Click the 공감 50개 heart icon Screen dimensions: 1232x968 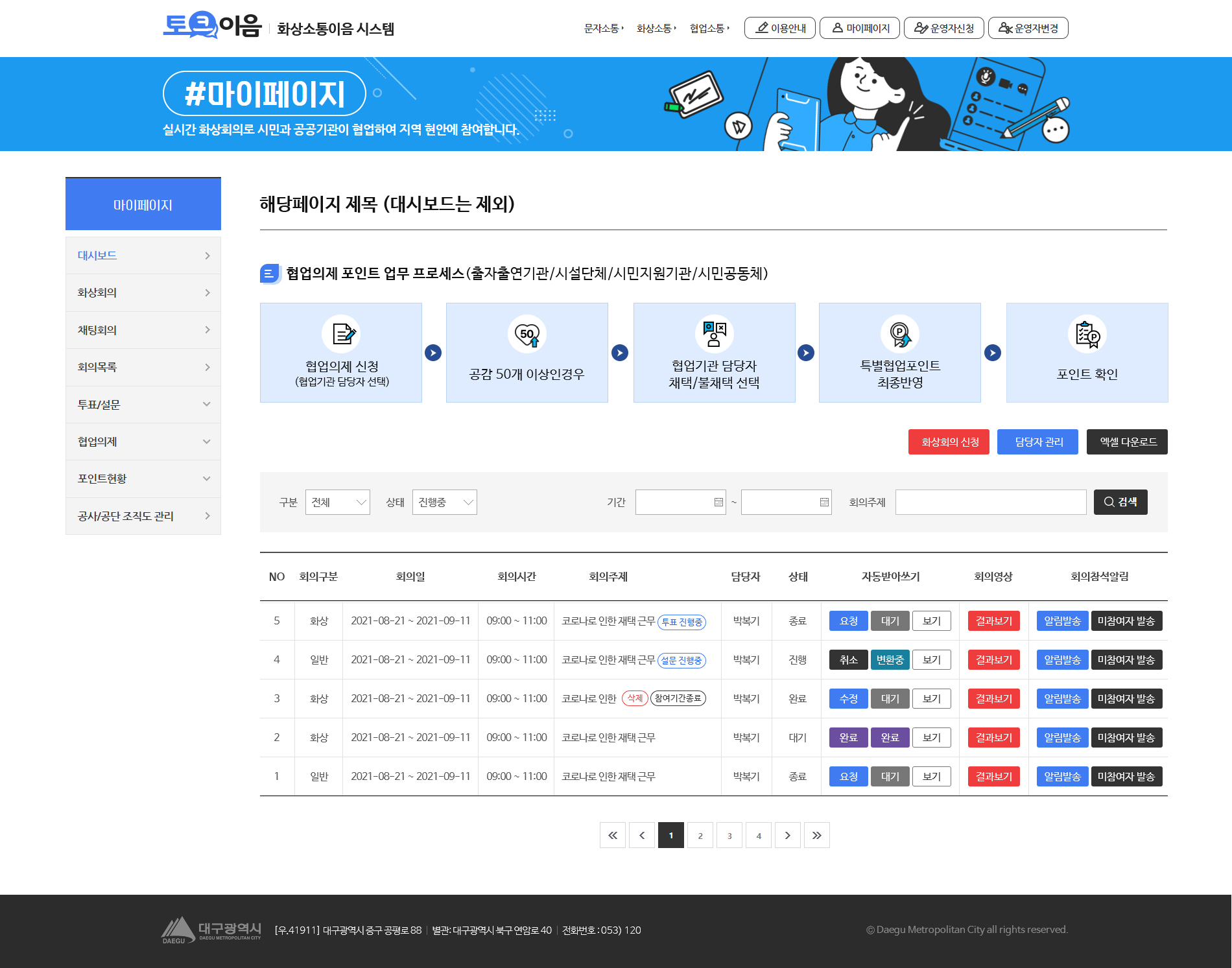click(527, 334)
